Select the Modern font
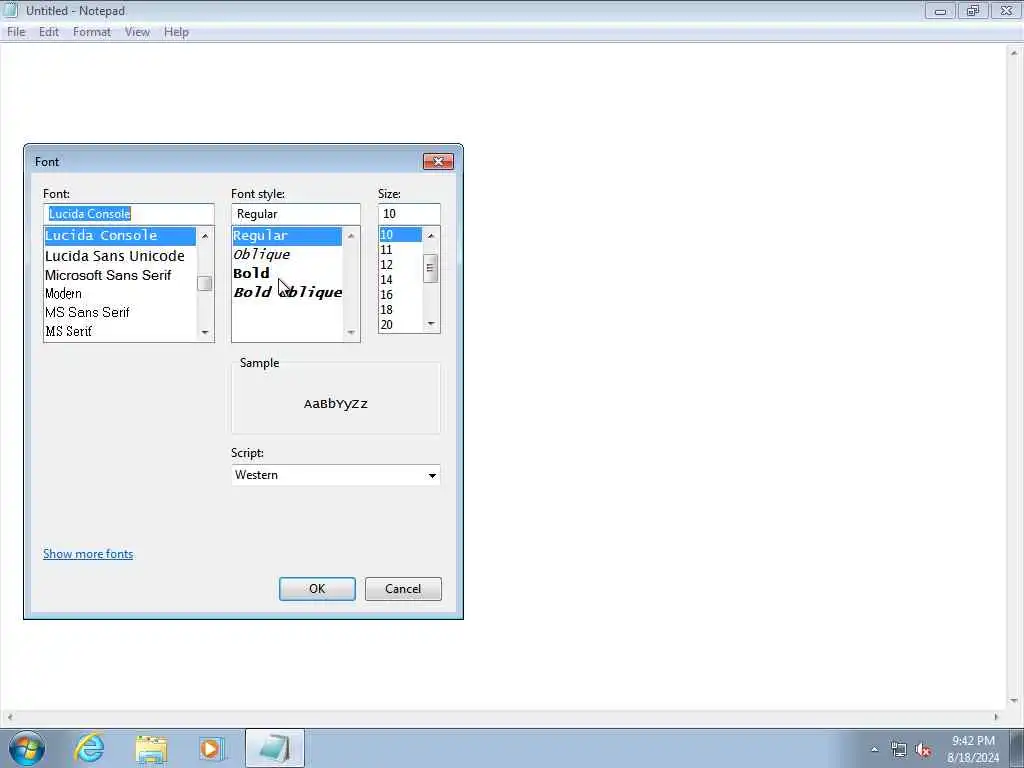Screen dimensions: 1024x768 120,294
